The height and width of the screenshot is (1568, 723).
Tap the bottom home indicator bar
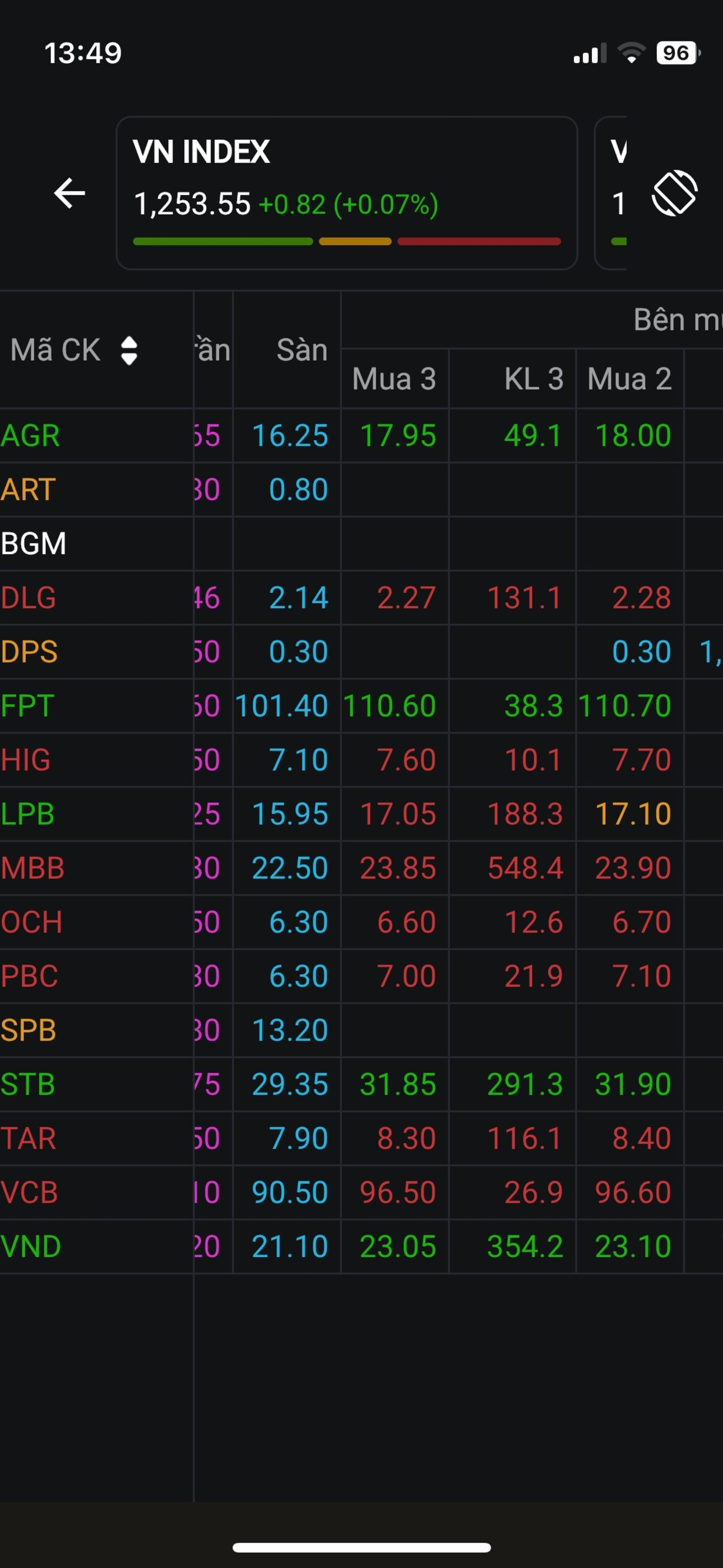pyautogui.click(x=361, y=1548)
